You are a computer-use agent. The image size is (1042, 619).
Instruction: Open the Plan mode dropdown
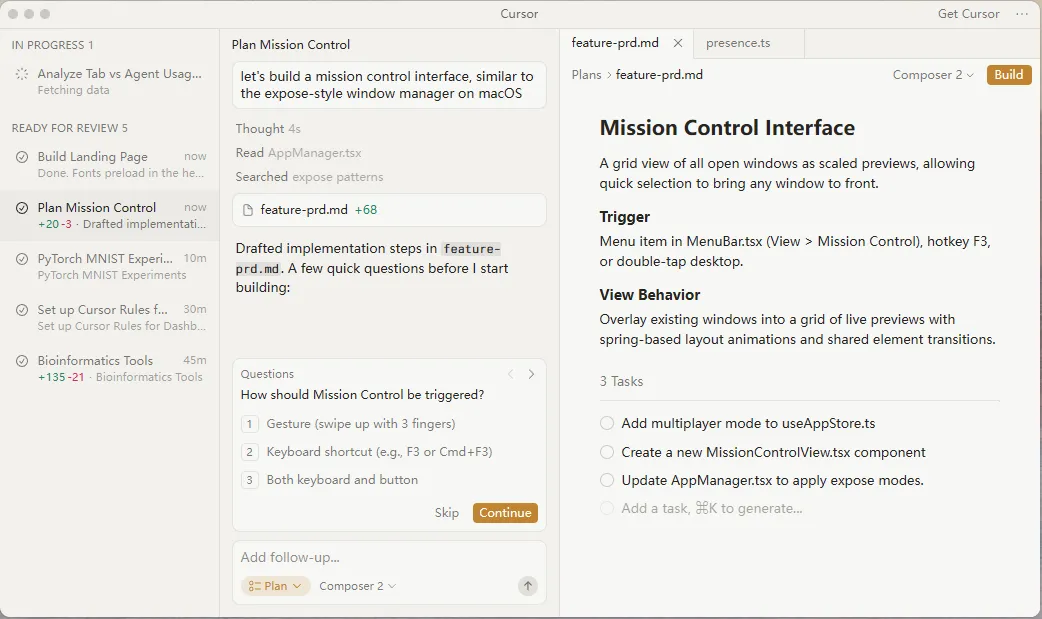[x=275, y=586]
